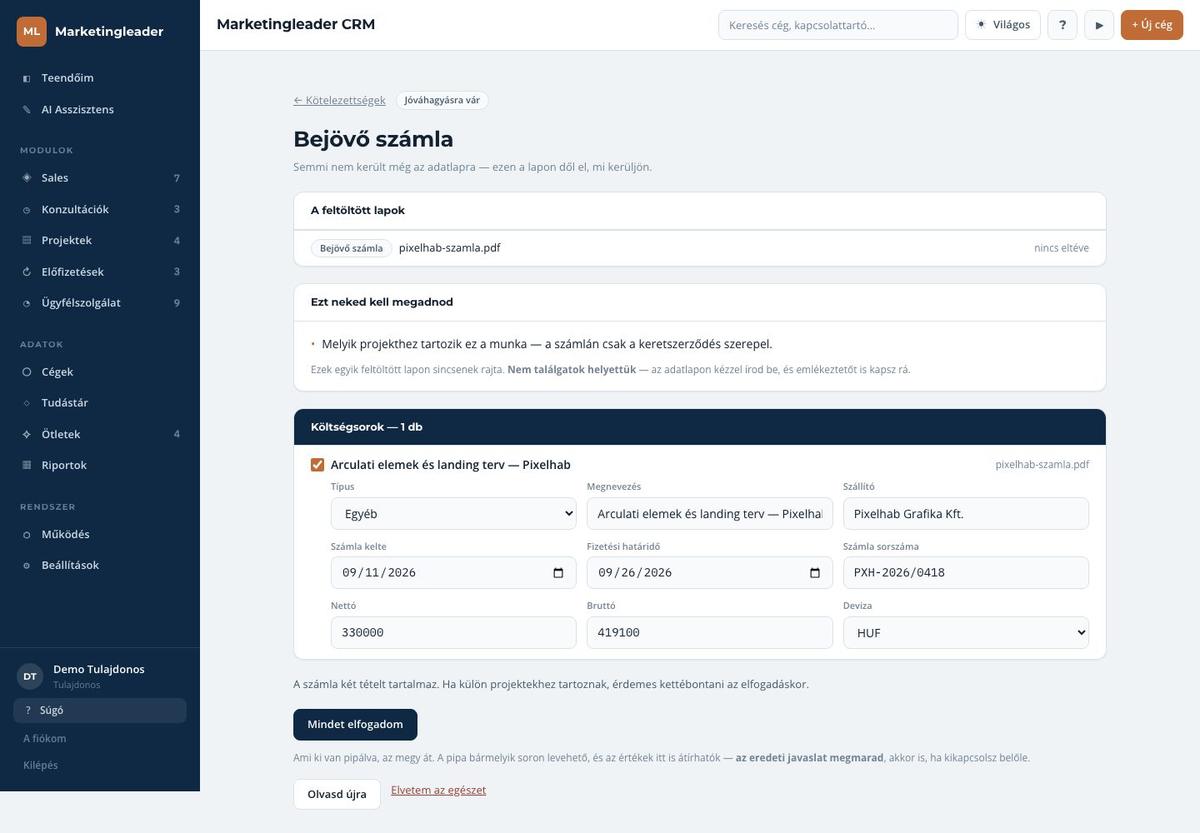
Task: Open the calendar picker for Számla kelte
Action: (x=558, y=573)
